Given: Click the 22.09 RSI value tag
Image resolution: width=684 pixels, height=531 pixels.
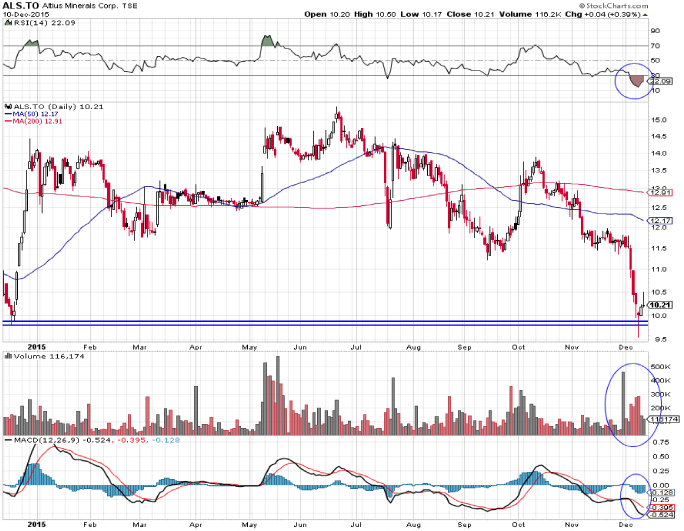Looking at the screenshot, I should (x=658, y=82).
